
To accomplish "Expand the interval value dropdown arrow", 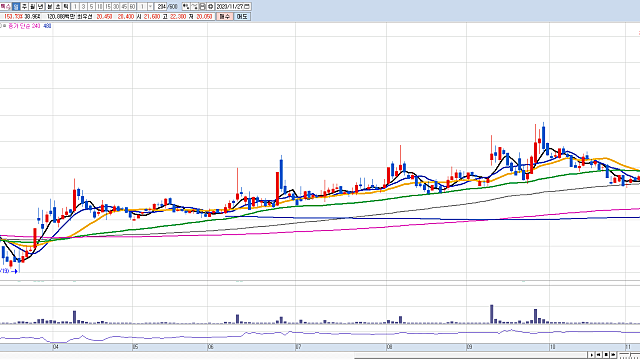I will click(x=151, y=7).
